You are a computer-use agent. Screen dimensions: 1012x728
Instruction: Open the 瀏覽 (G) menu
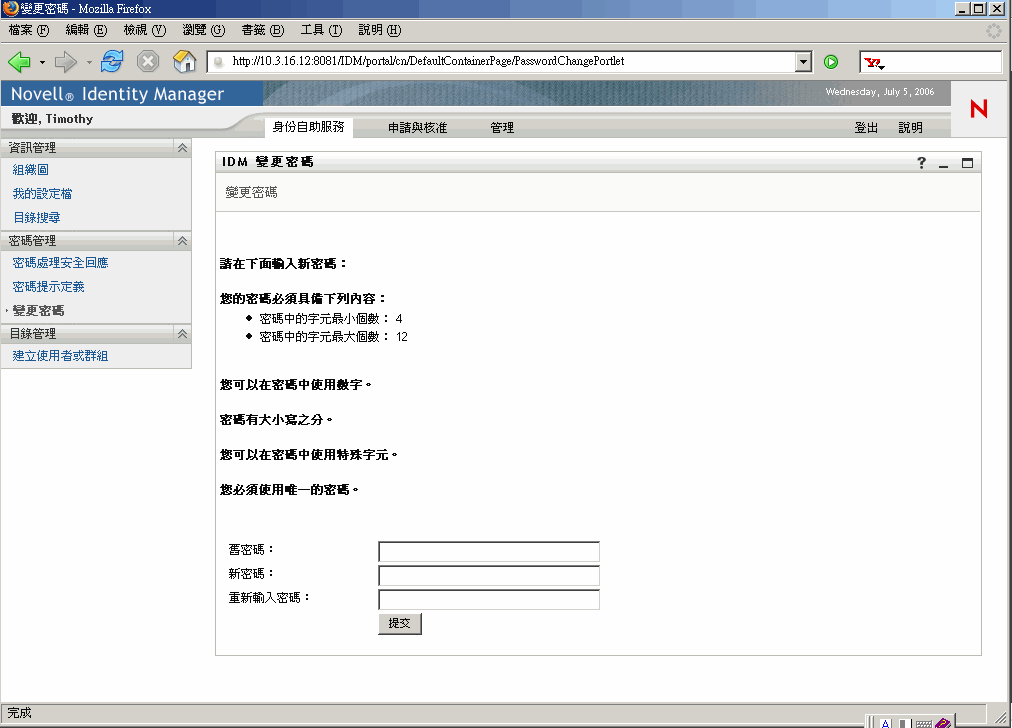click(x=203, y=30)
